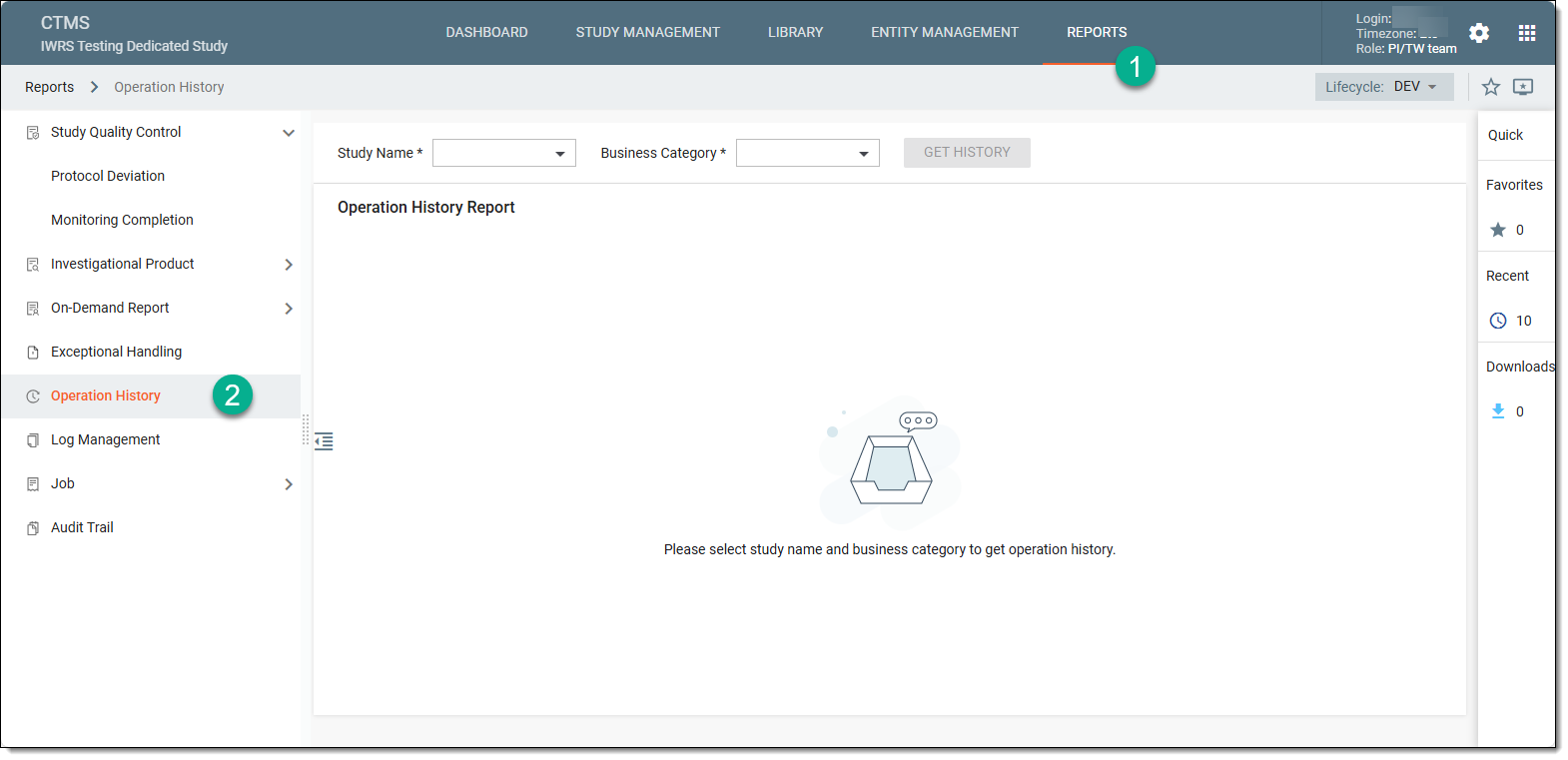The height and width of the screenshot is (760, 1568).
Task: Expand the On-Demand Report submenu arrow
Action: [x=289, y=309]
